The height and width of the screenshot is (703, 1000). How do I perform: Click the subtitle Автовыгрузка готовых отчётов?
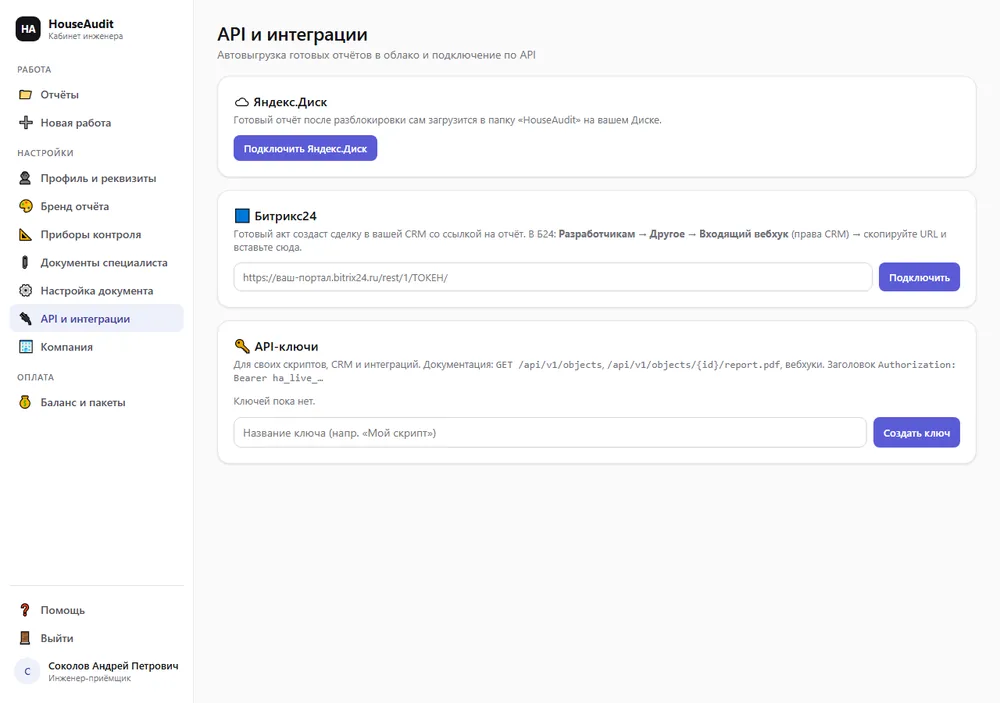coord(376,55)
